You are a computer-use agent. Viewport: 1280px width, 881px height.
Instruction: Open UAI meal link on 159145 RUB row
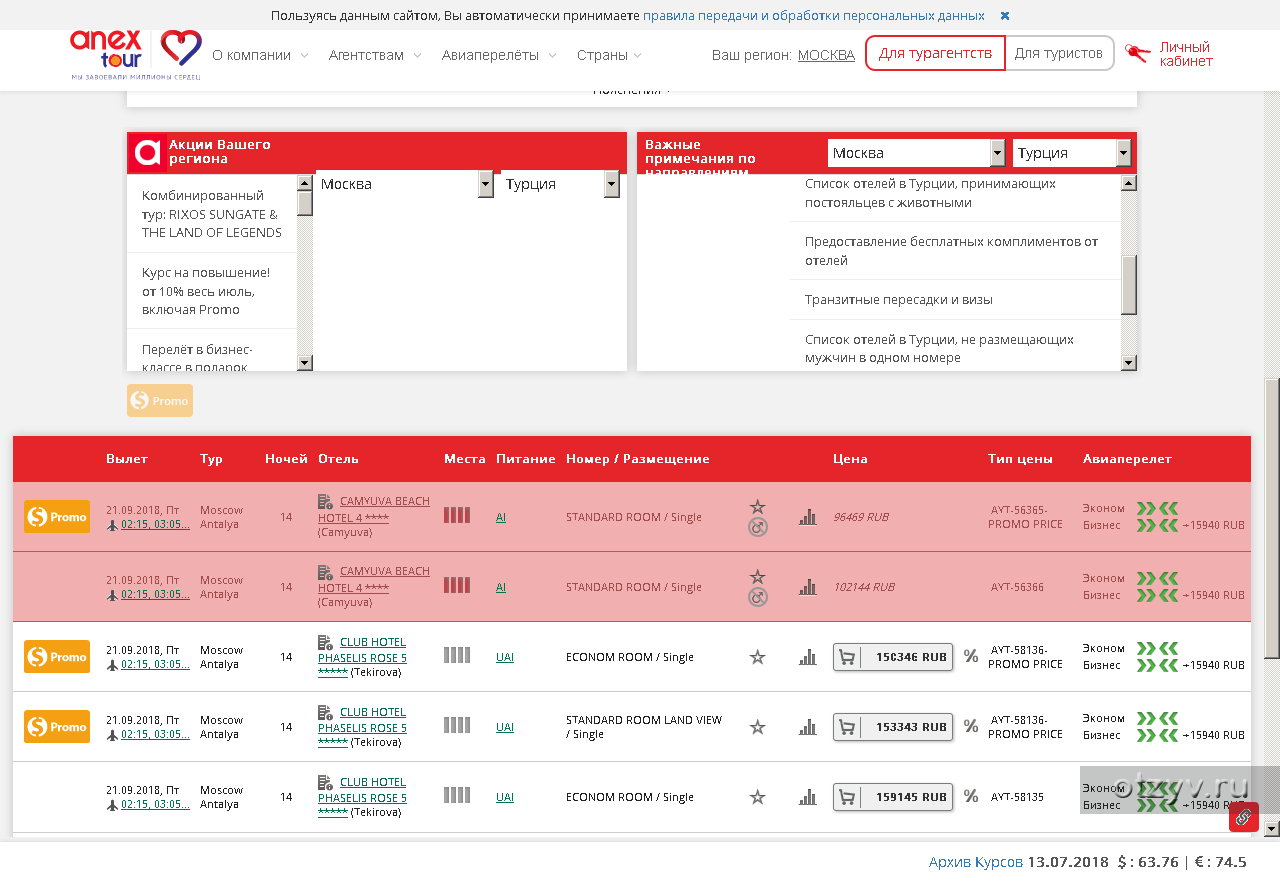click(505, 797)
